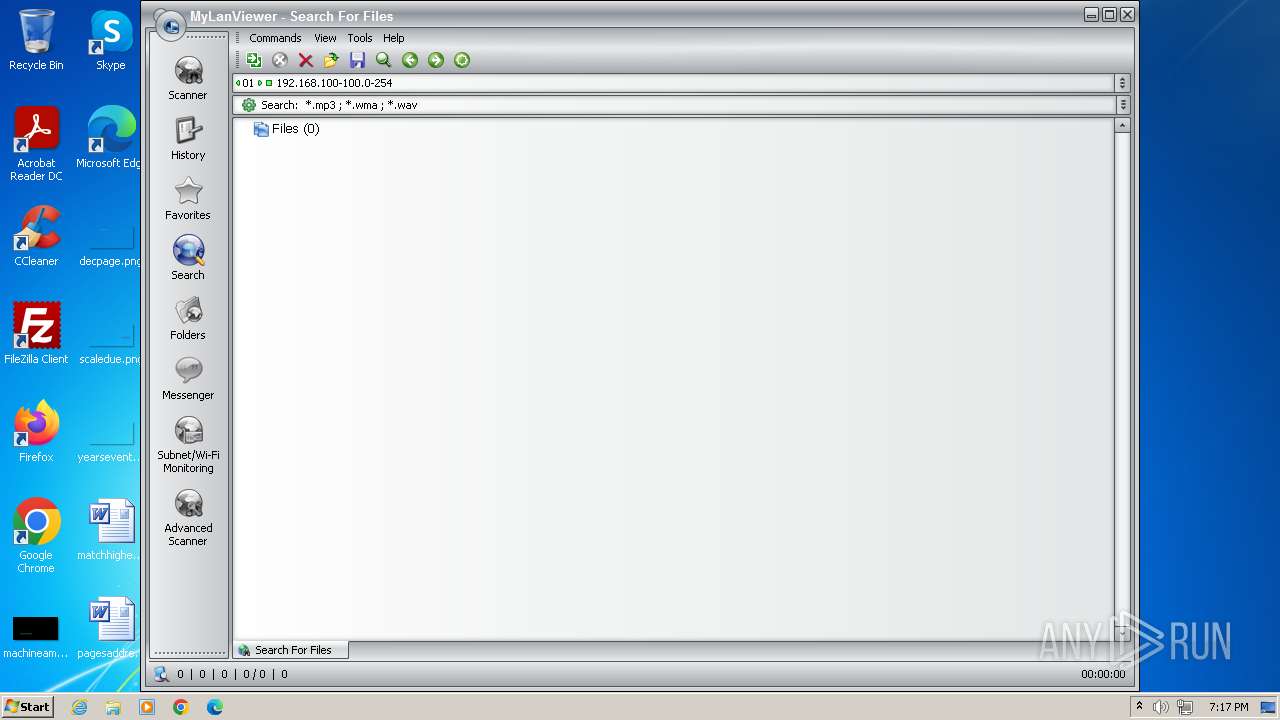Click the IP range 192.168.100-100.0-254 field

(674, 83)
